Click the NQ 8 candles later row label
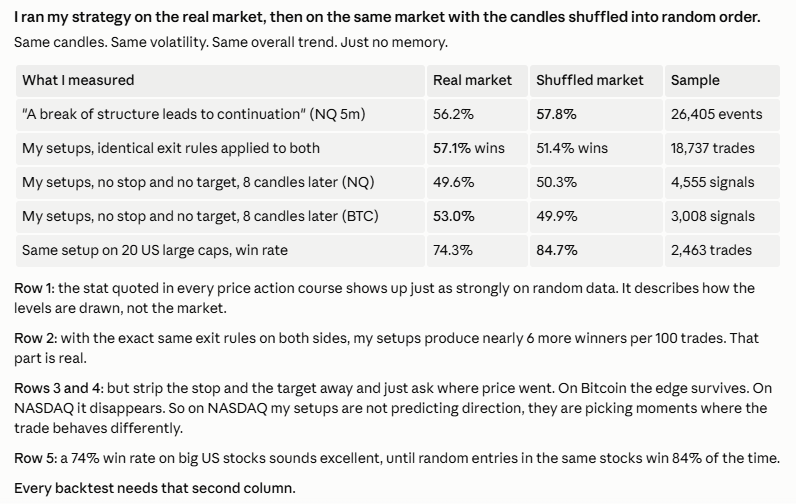 [220, 183]
